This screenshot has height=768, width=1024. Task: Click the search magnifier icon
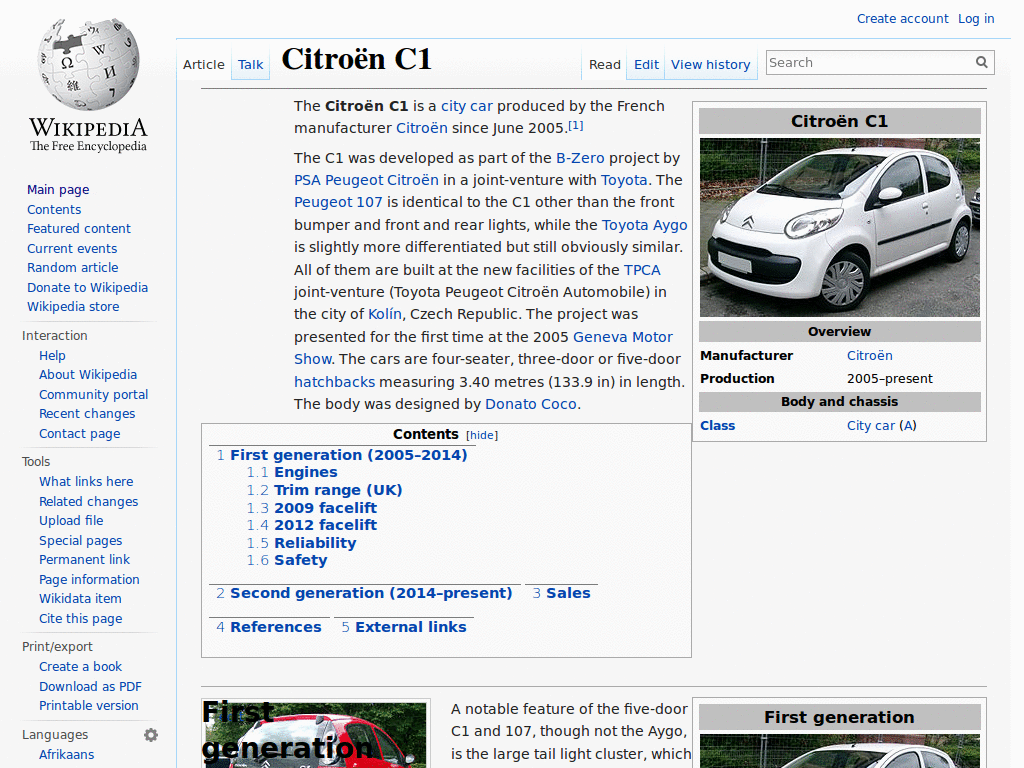pos(982,62)
